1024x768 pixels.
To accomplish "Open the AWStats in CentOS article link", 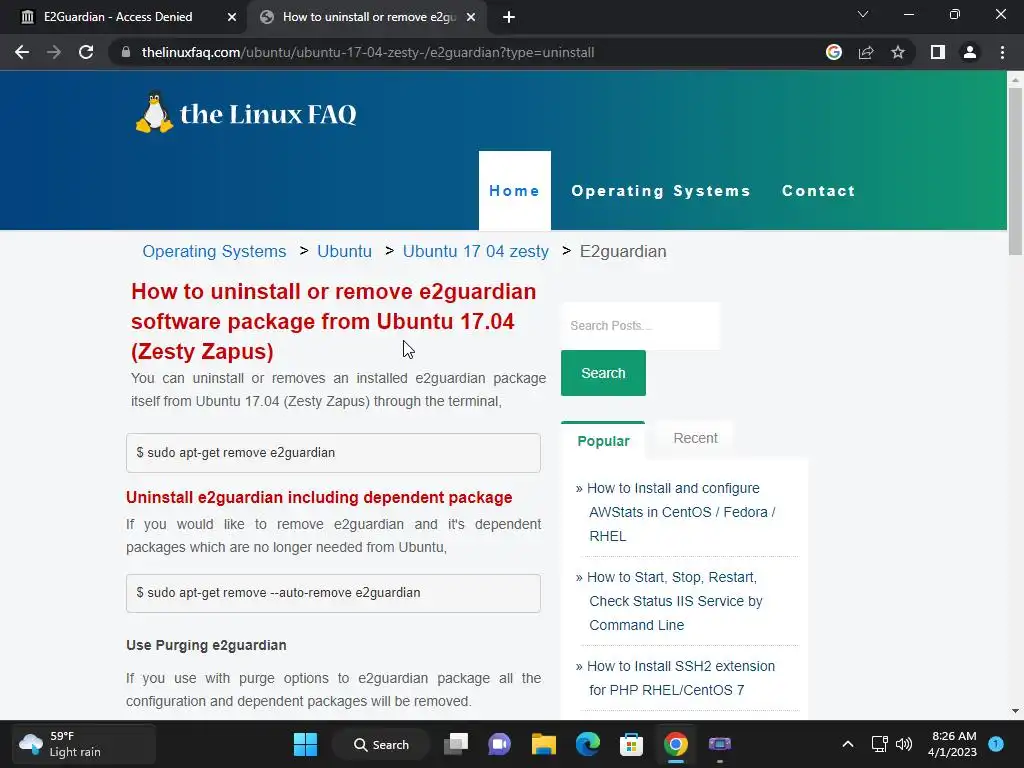I will [x=680, y=512].
